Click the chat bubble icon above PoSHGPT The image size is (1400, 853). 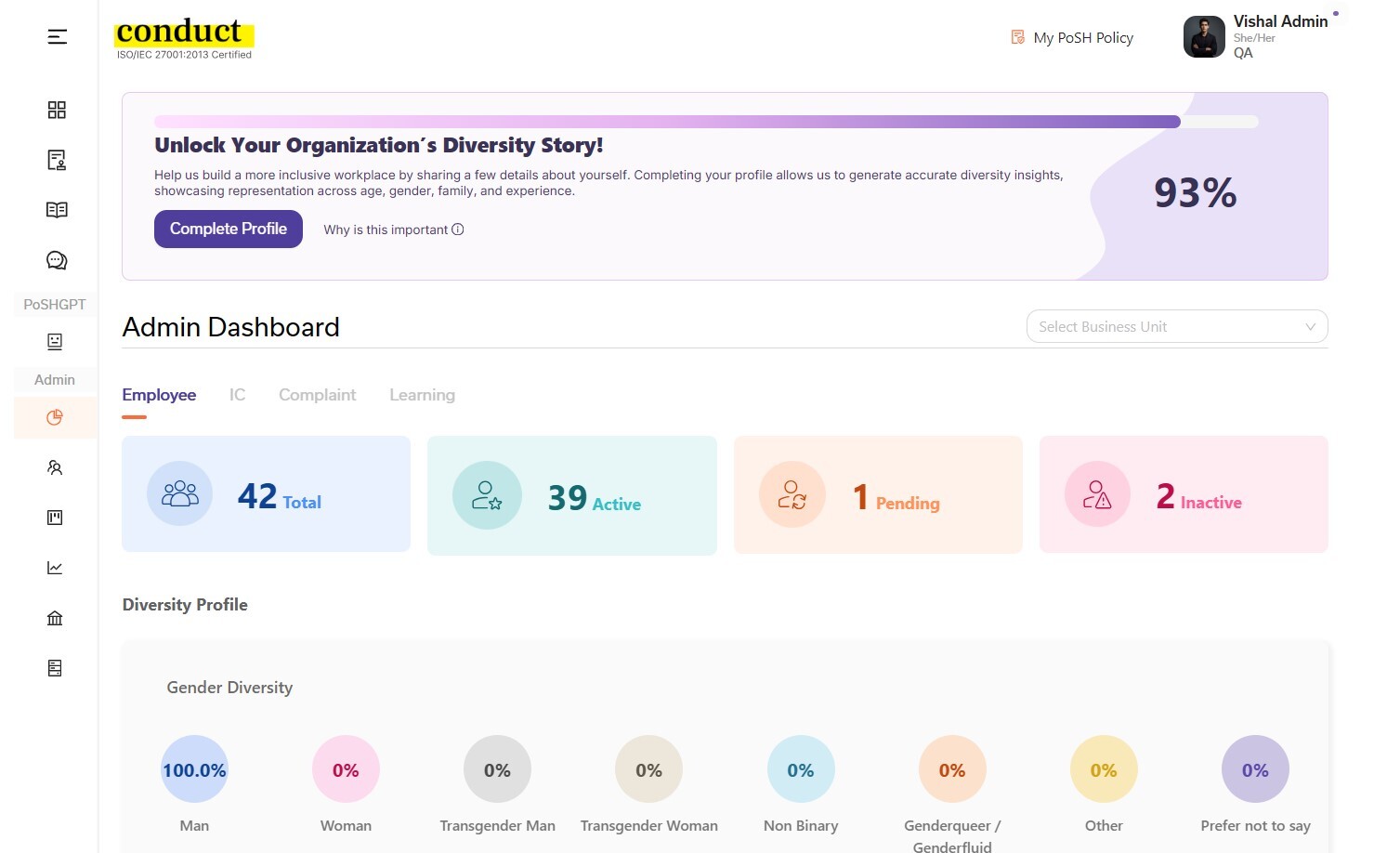(x=56, y=260)
